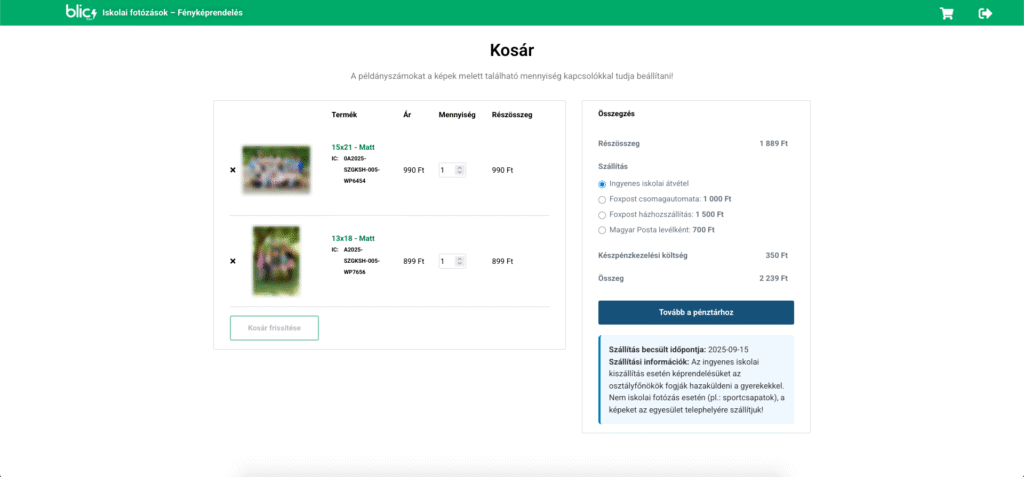Screen dimensions: 1024x477
Task: Increase quantity of the 13x18 Matt photo
Action: [460, 258]
